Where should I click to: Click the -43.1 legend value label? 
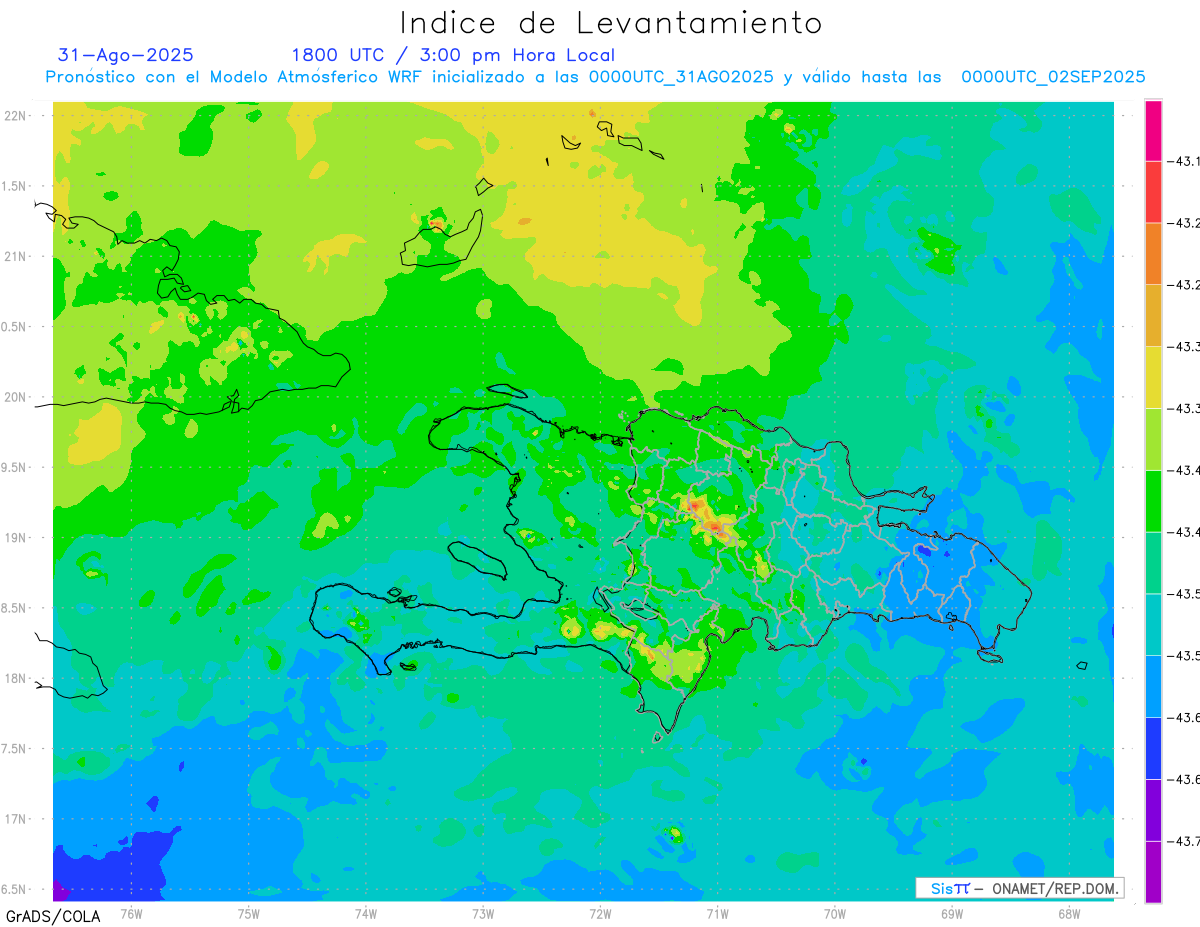[1184, 161]
